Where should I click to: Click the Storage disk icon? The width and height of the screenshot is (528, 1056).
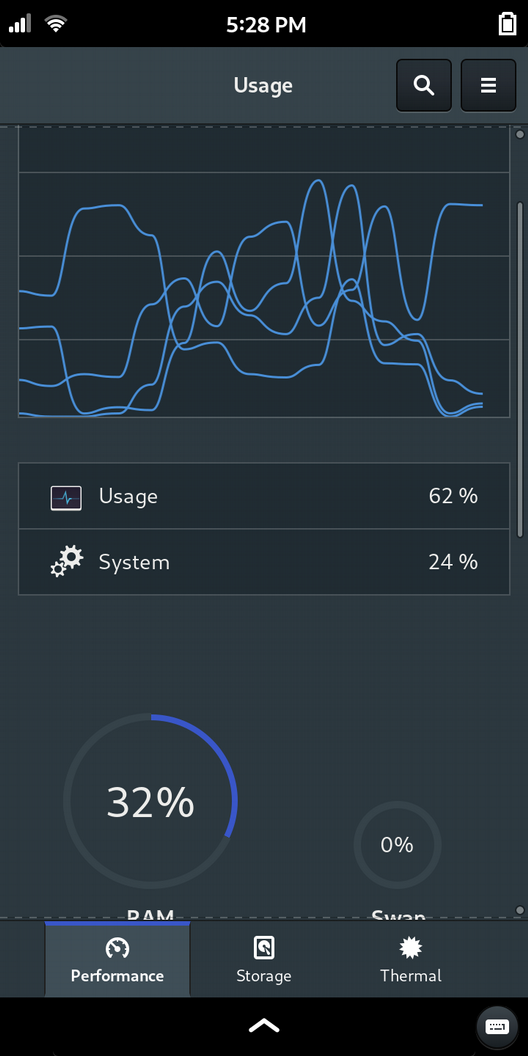tap(264, 948)
